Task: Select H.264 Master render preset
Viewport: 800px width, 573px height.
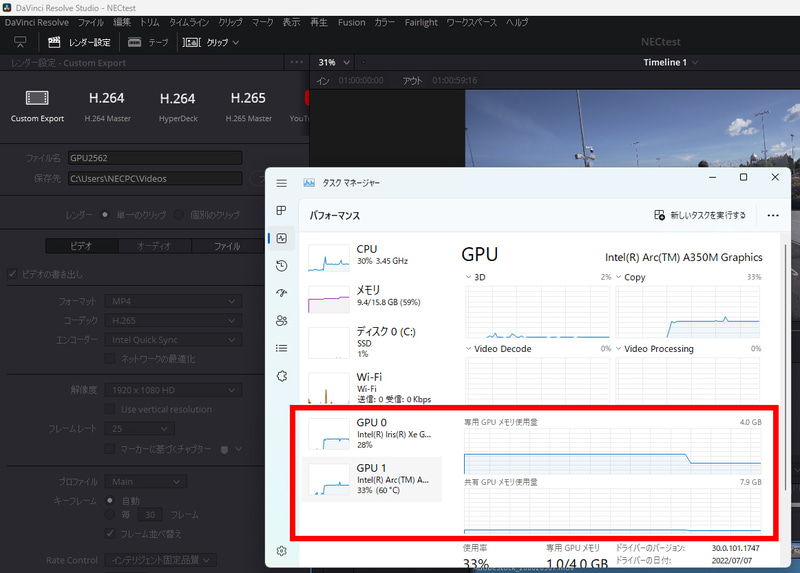Action: 107,106
